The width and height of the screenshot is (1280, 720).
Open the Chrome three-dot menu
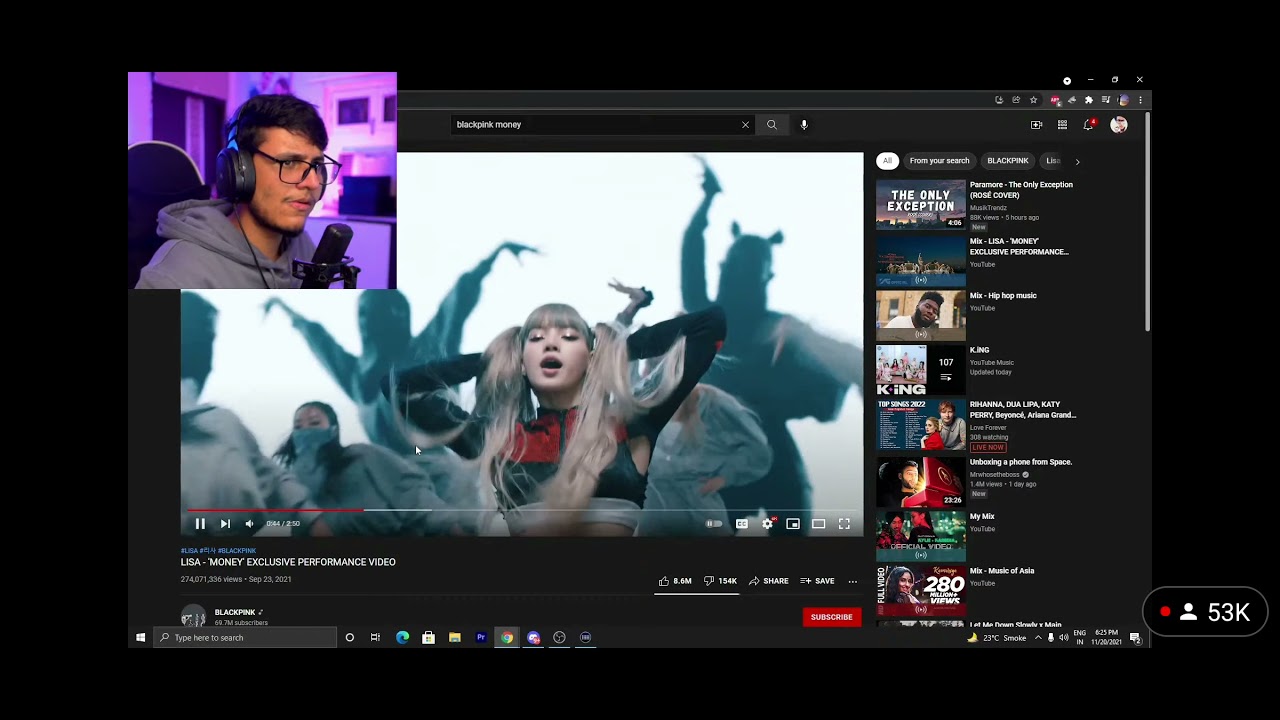pos(1140,100)
